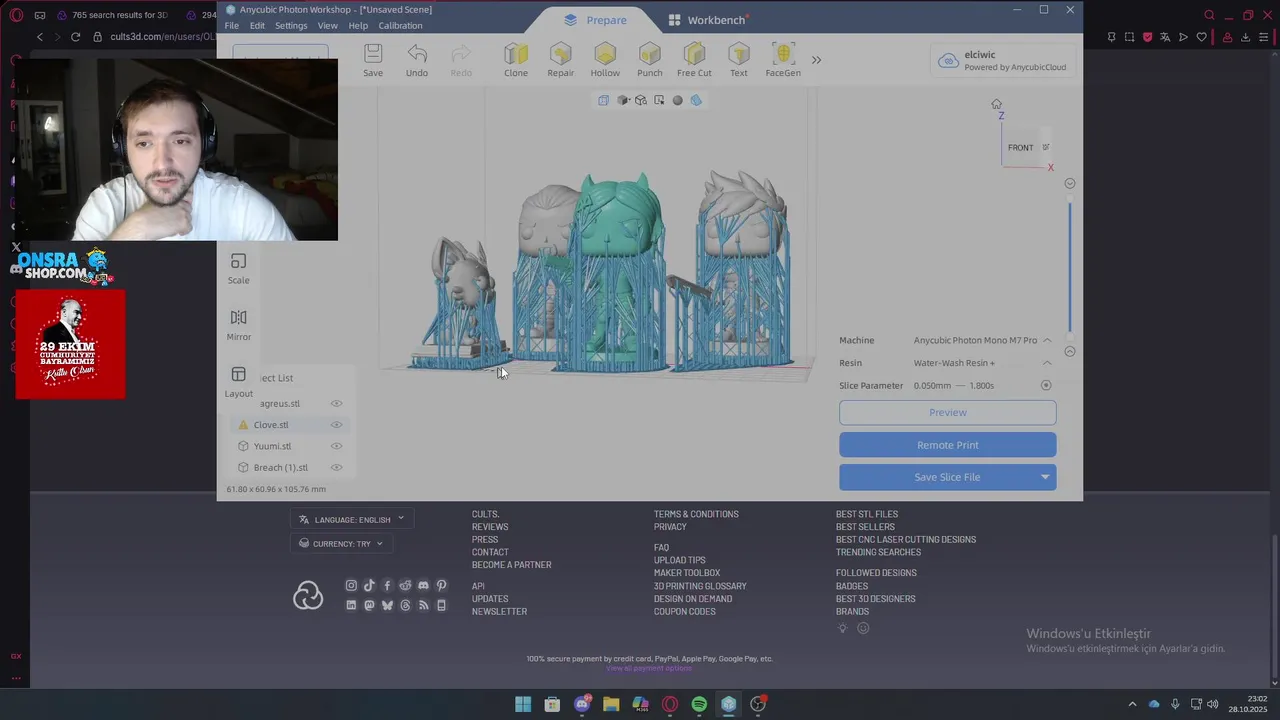Switch to the Workbench tab
This screenshot has height=720, width=1280.
pyautogui.click(x=707, y=20)
